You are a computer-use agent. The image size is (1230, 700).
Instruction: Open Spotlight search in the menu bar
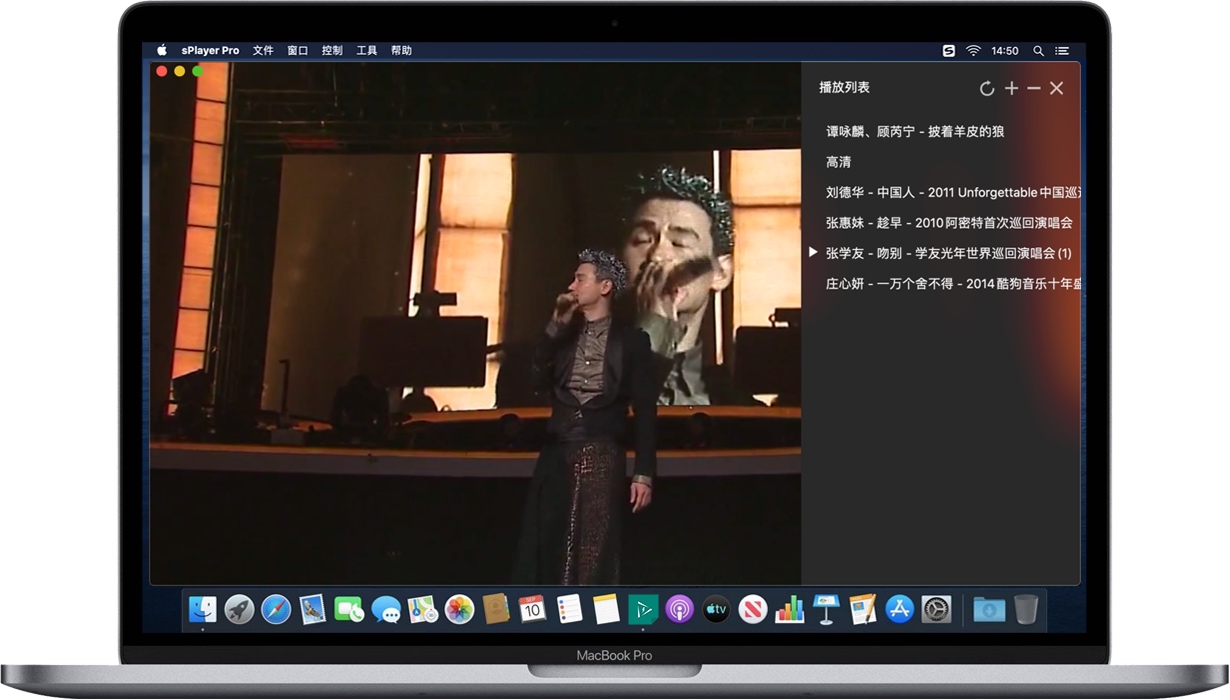coord(1038,51)
